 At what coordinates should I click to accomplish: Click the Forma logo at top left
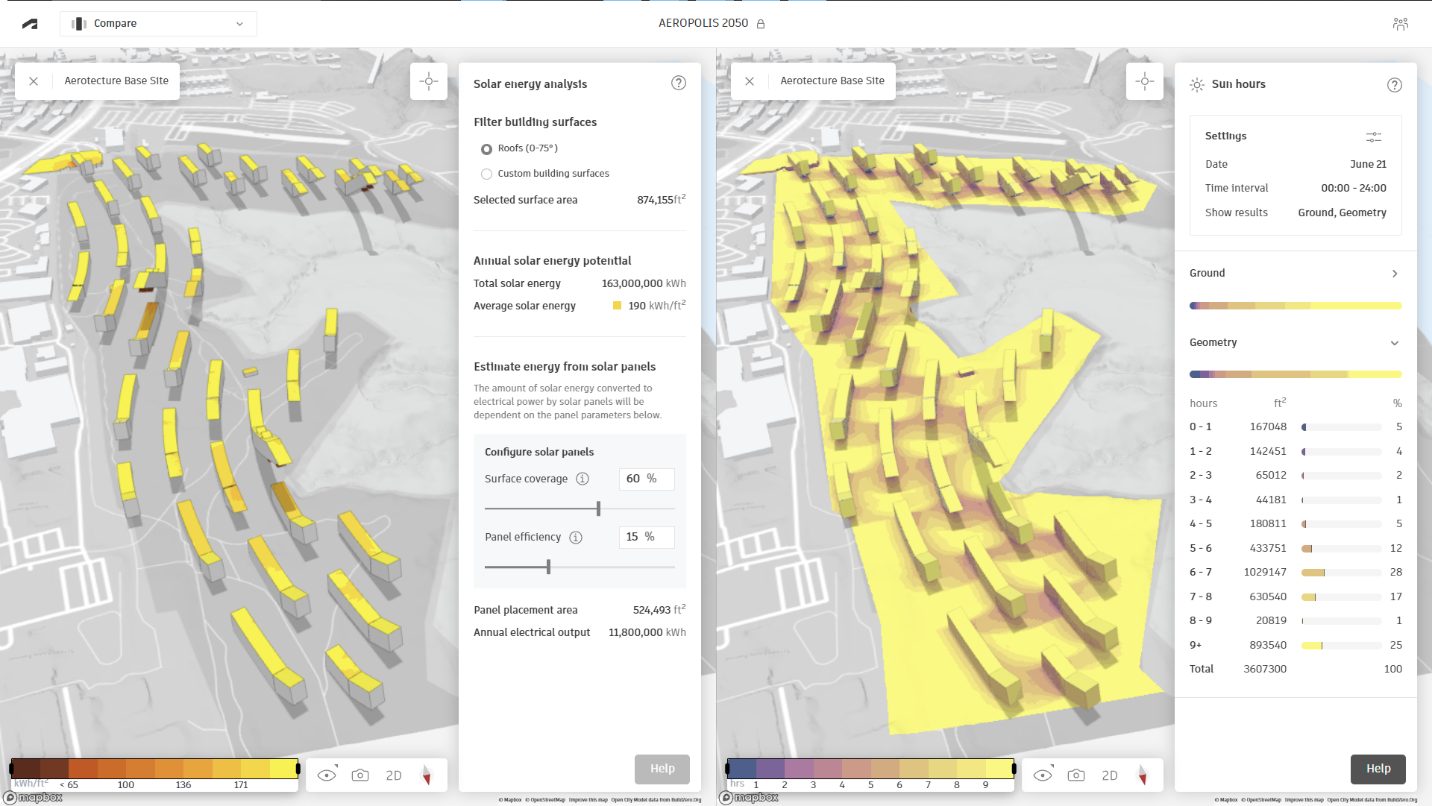[28, 22]
